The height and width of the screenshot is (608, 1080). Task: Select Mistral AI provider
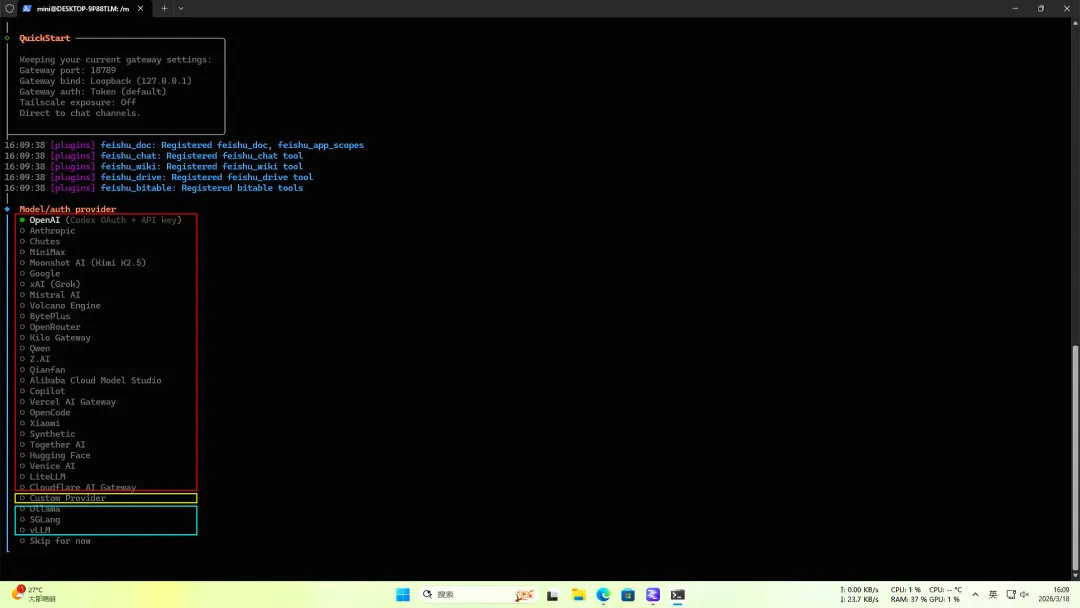click(x=50, y=295)
